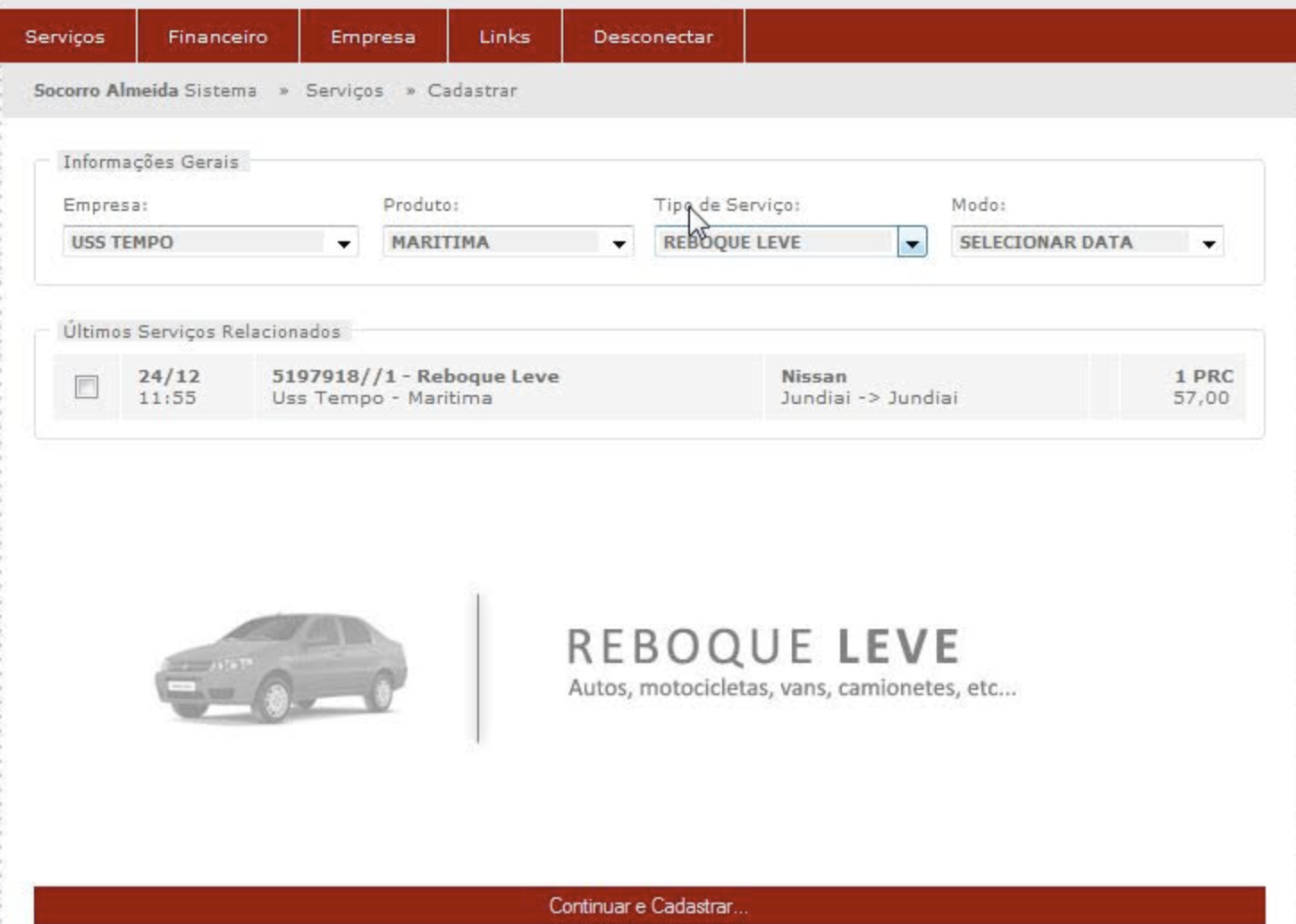Click the 24/12 11:55 date cell

tap(169, 387)
